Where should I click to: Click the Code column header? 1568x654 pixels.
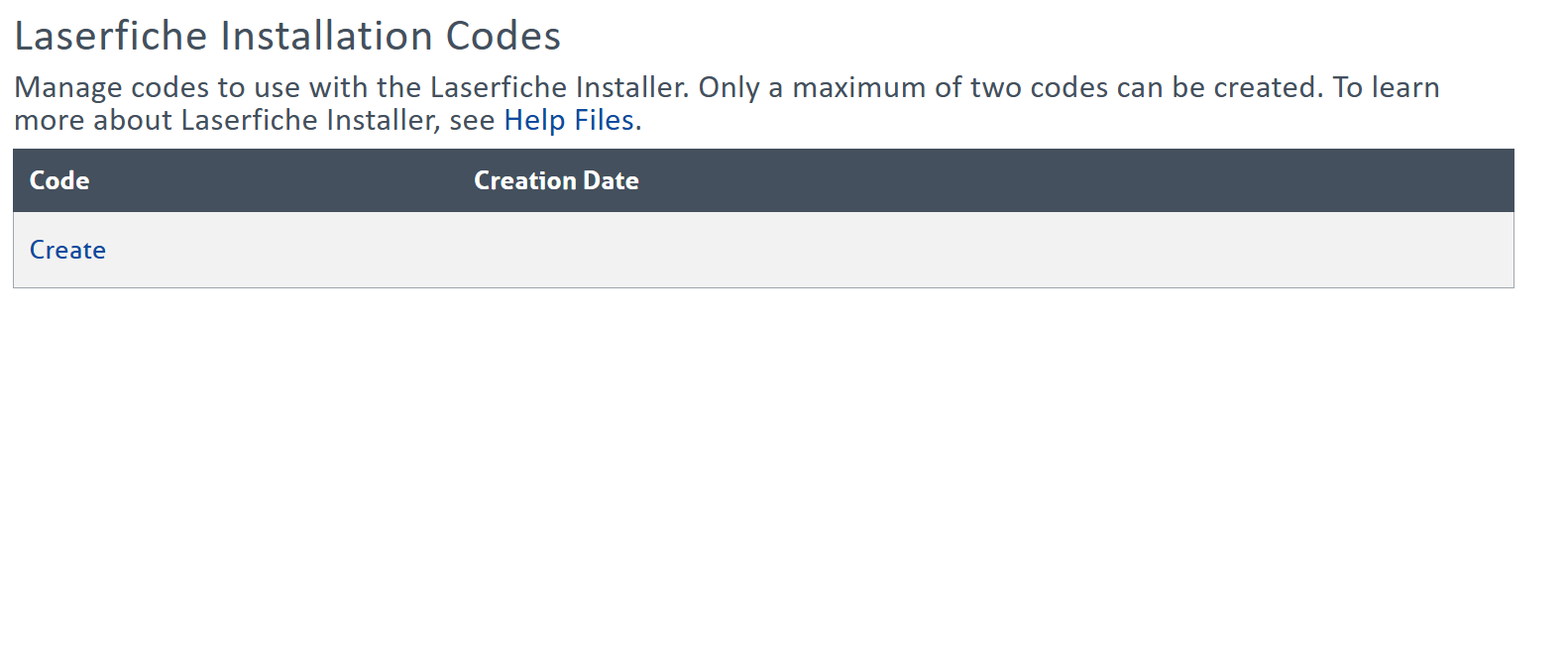point(59,180)
